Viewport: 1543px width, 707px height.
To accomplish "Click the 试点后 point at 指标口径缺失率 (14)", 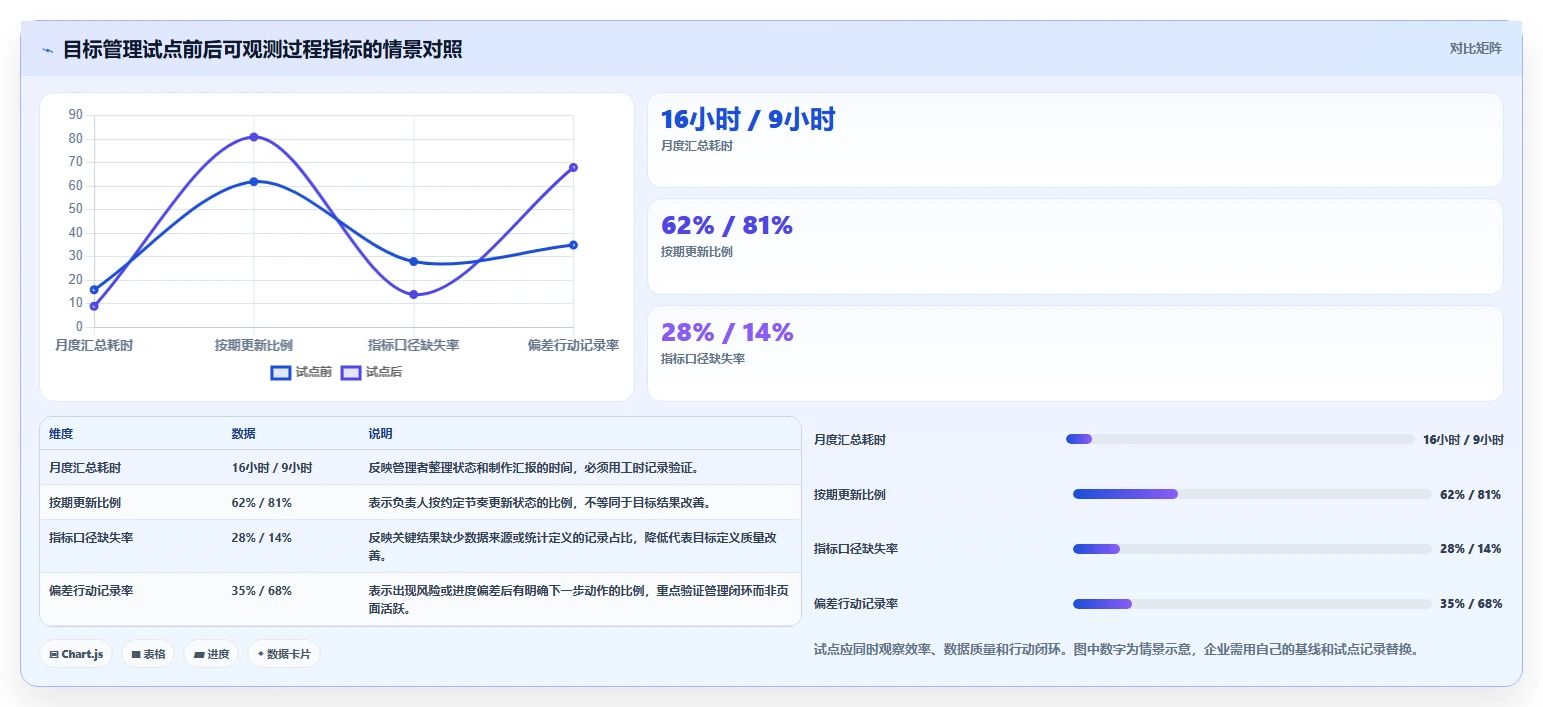I will point(413,294).
